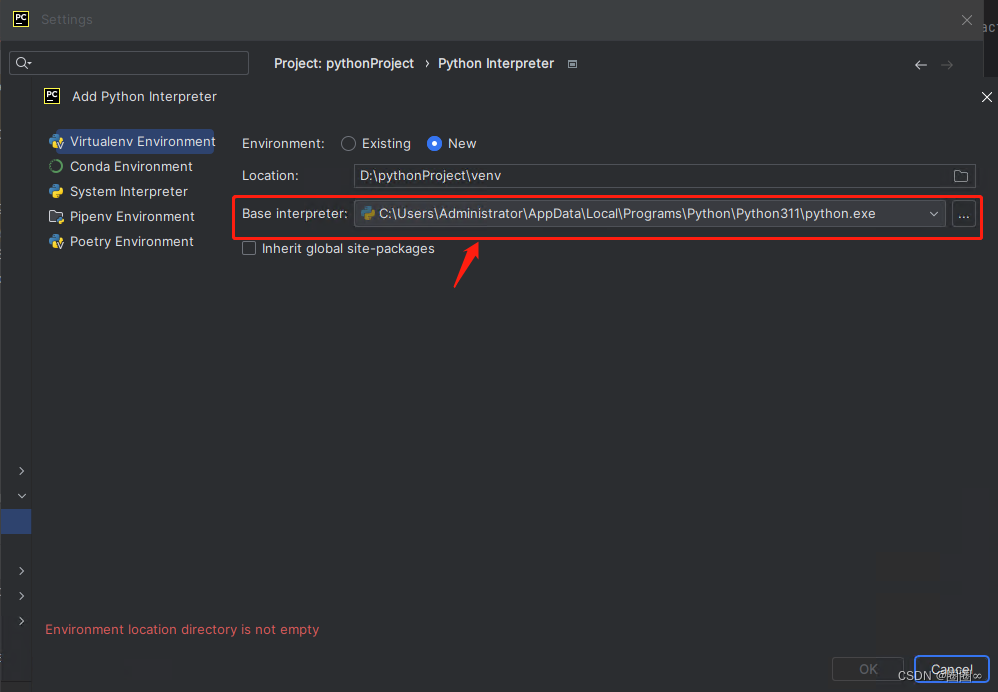Viewport: 998px width, 692px height.
Task: Click the 'Environment location directory is not empty' message
Action: (x=182, y=630)
